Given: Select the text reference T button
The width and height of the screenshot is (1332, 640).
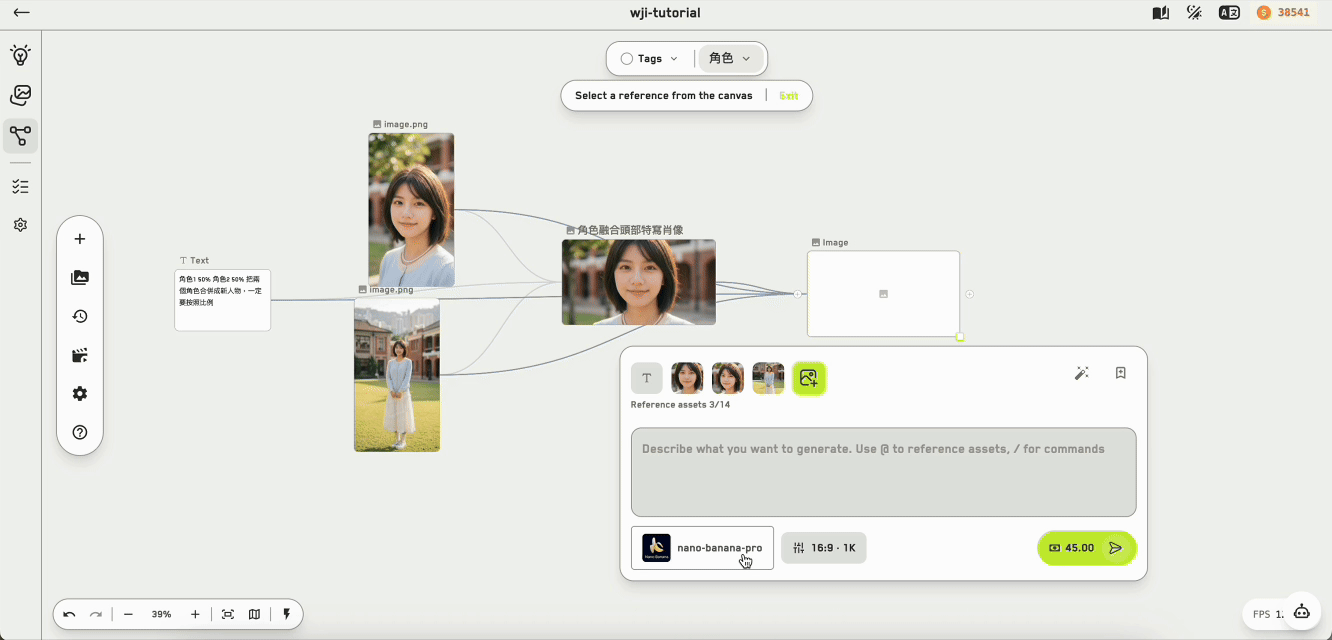Looking at the screenshot, I should (x=647, y=378).
